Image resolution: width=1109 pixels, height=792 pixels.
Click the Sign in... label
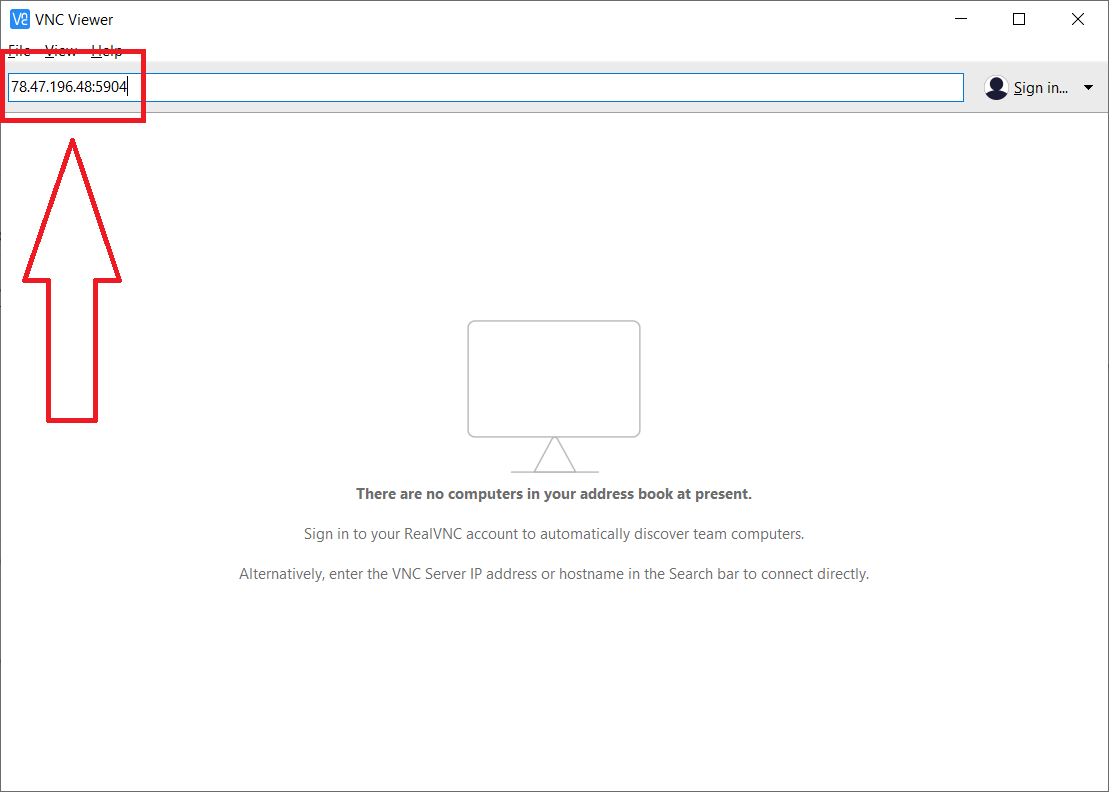pos(1040,88)
